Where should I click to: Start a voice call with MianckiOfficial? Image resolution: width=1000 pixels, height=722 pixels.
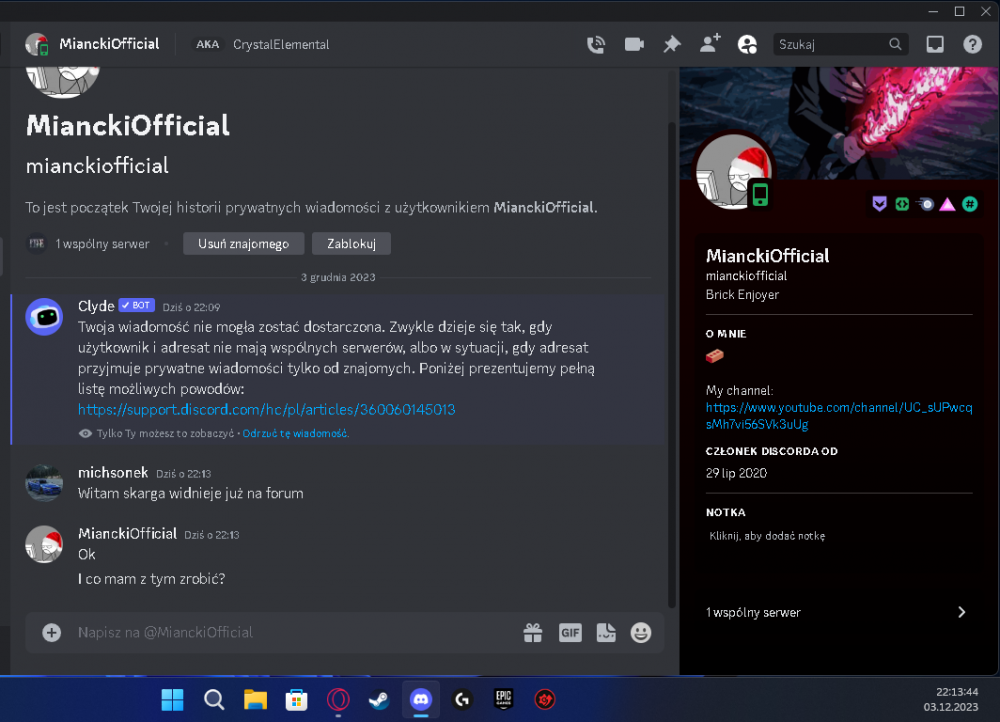point(596,45)
